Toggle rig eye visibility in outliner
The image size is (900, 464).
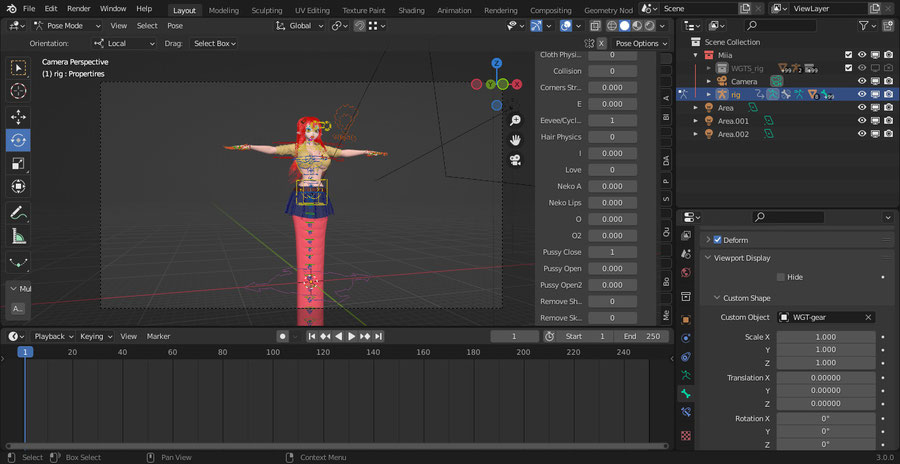[862, 94]
